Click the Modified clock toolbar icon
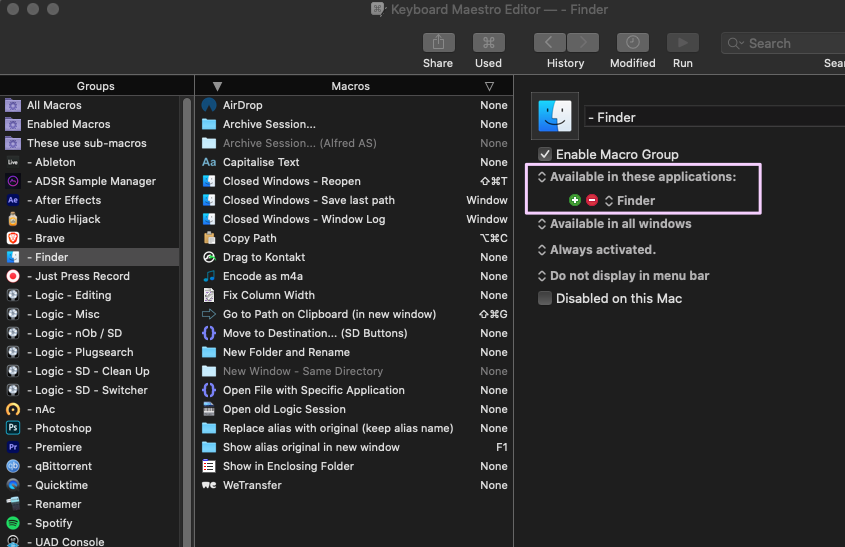Screen dimensions: 845x547 click(x=633, y=43)
